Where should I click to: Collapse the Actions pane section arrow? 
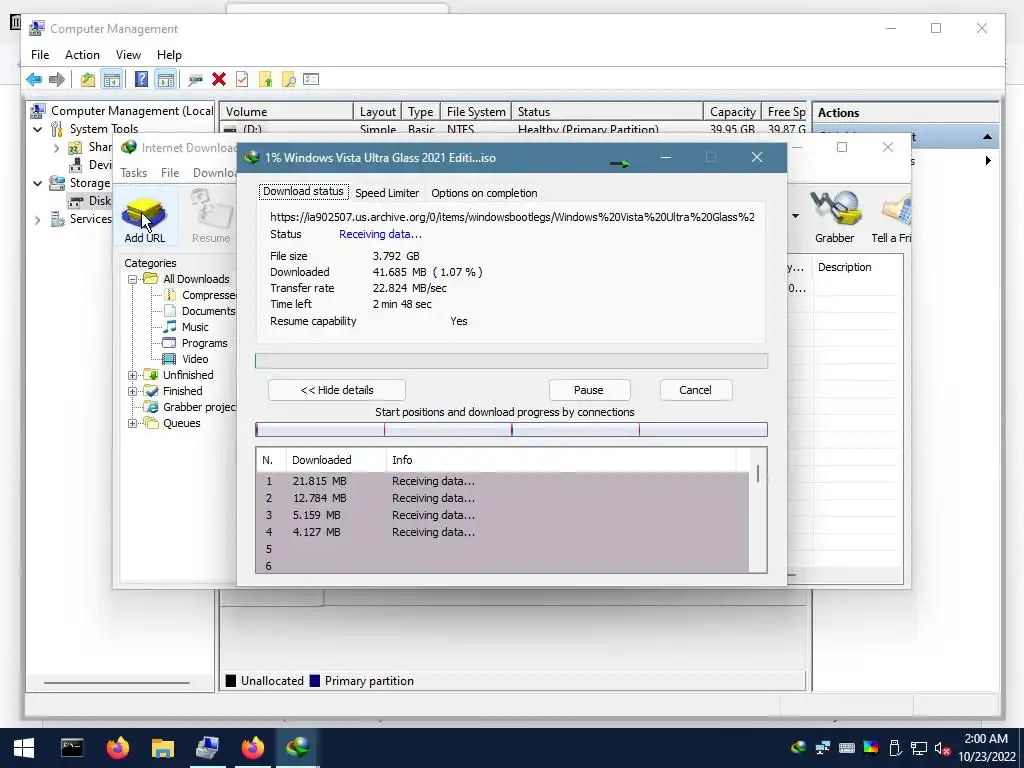(x=987, y=136)
